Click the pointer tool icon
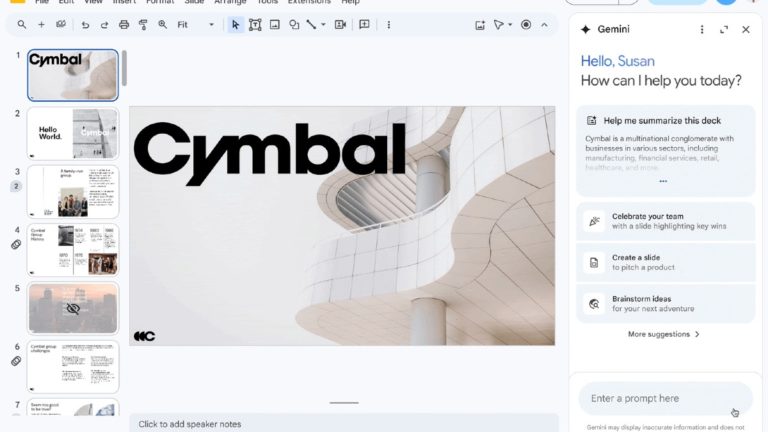768x432 pixels. [498, 24]
